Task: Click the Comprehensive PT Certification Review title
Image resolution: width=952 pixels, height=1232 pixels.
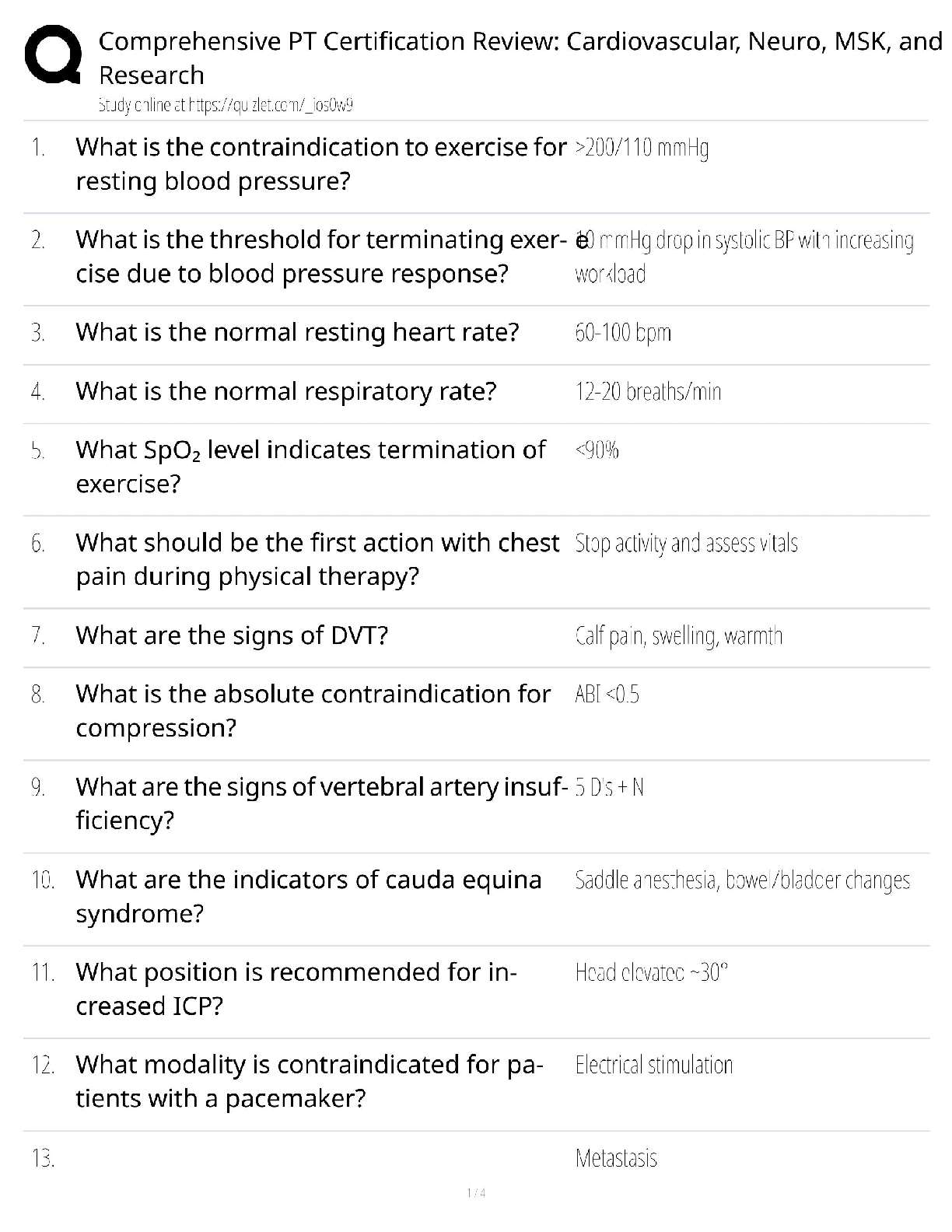Action: coord(520,58)
